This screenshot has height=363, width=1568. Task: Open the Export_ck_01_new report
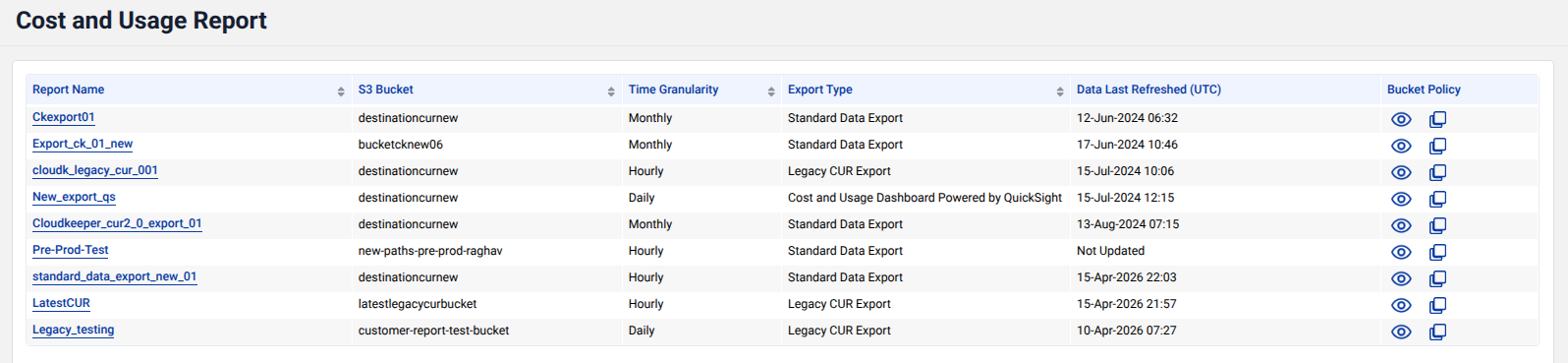[83, 144]
